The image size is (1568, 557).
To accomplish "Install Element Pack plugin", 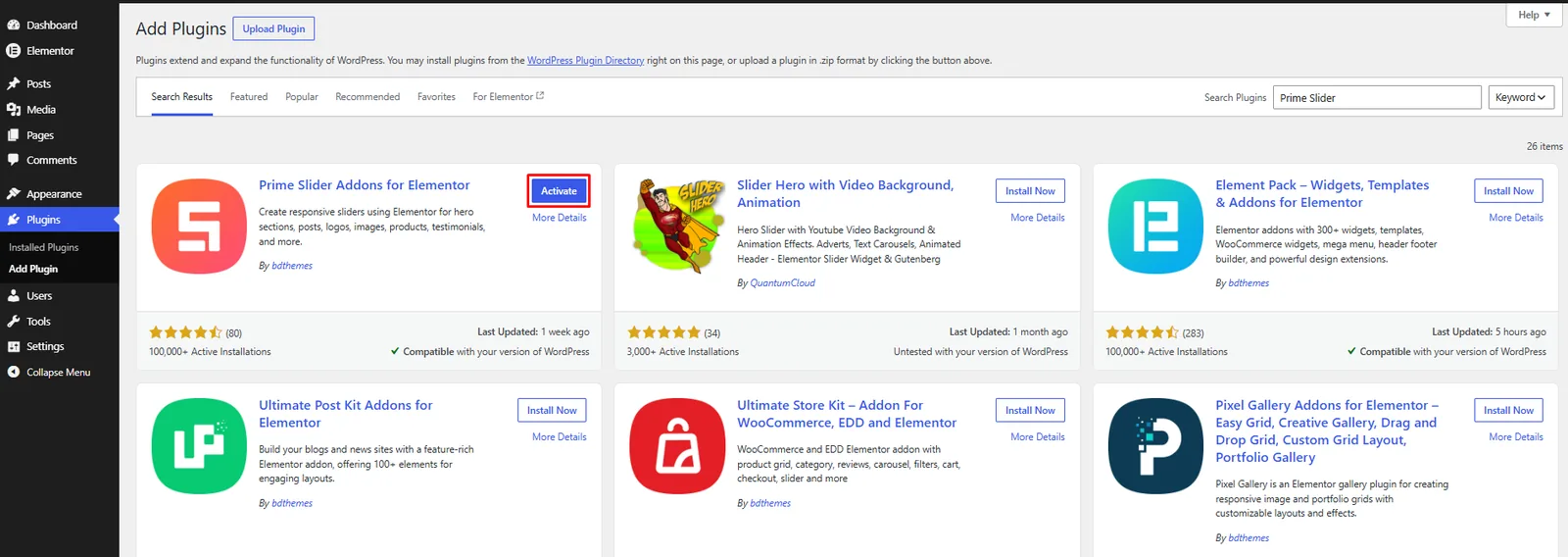I will coord(1508,191).
